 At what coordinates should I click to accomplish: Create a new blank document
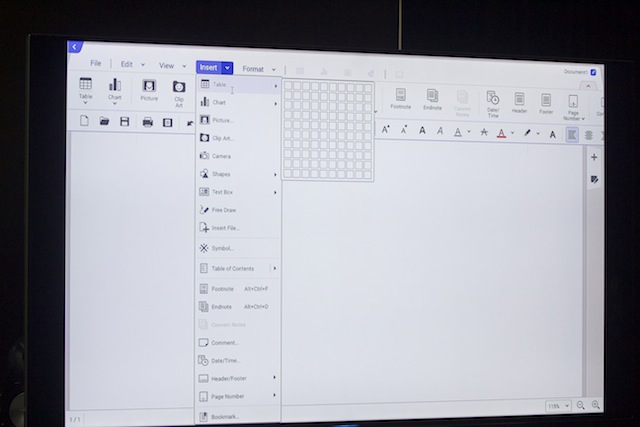(84, 121)
